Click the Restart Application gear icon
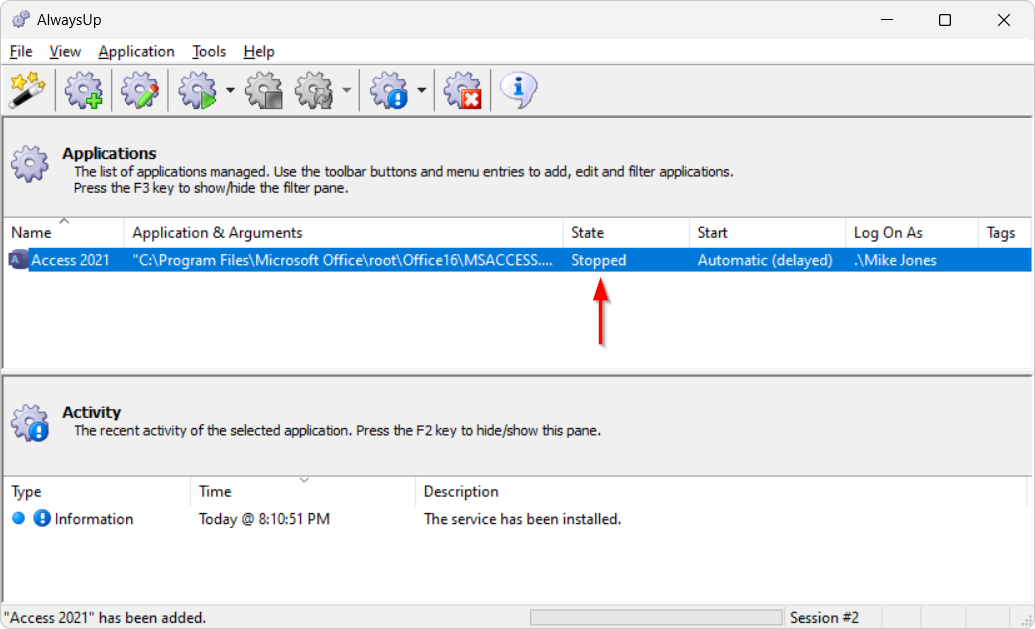 point(315,91)
